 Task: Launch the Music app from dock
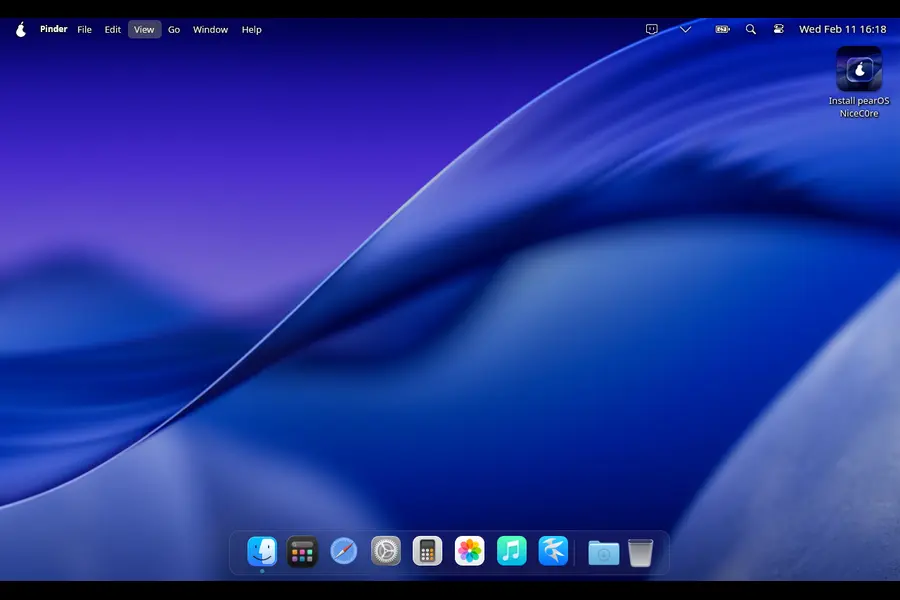(511, 551)
